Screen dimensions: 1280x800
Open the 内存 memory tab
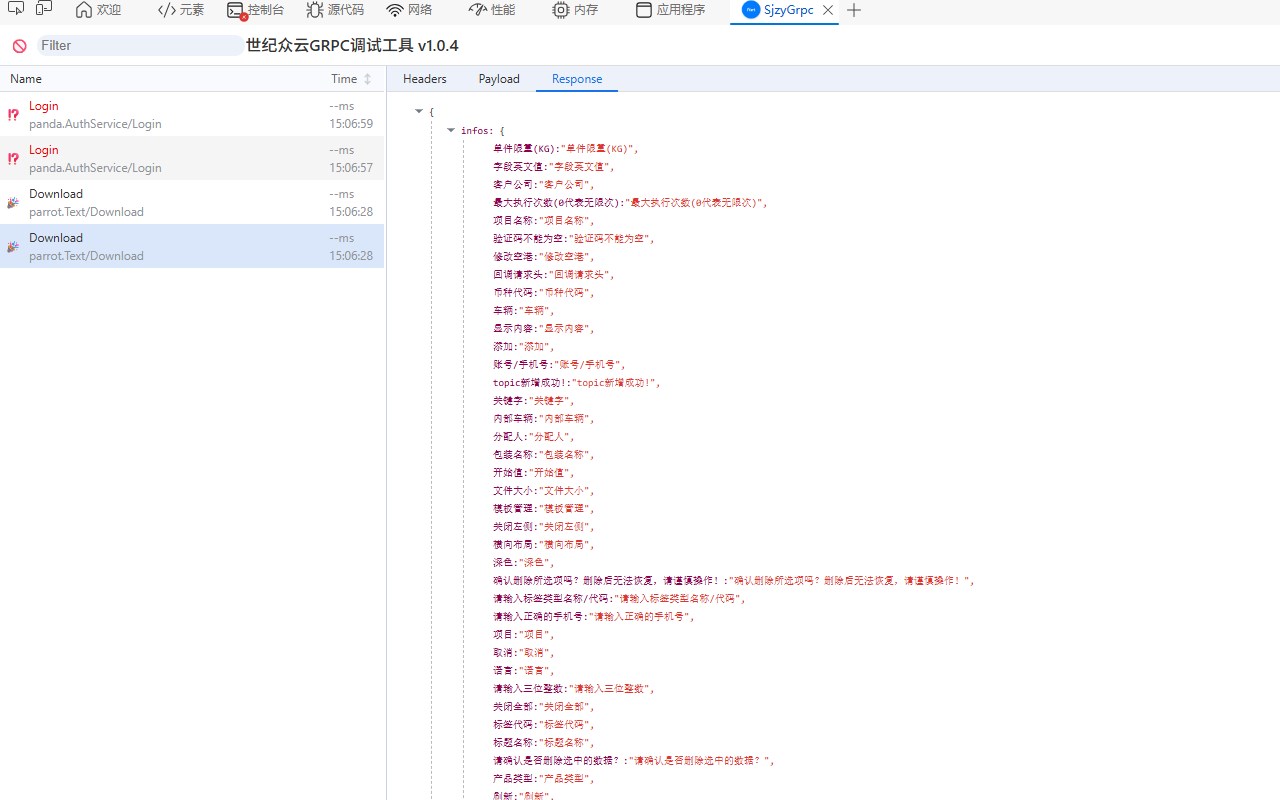[x=575, y=10]
